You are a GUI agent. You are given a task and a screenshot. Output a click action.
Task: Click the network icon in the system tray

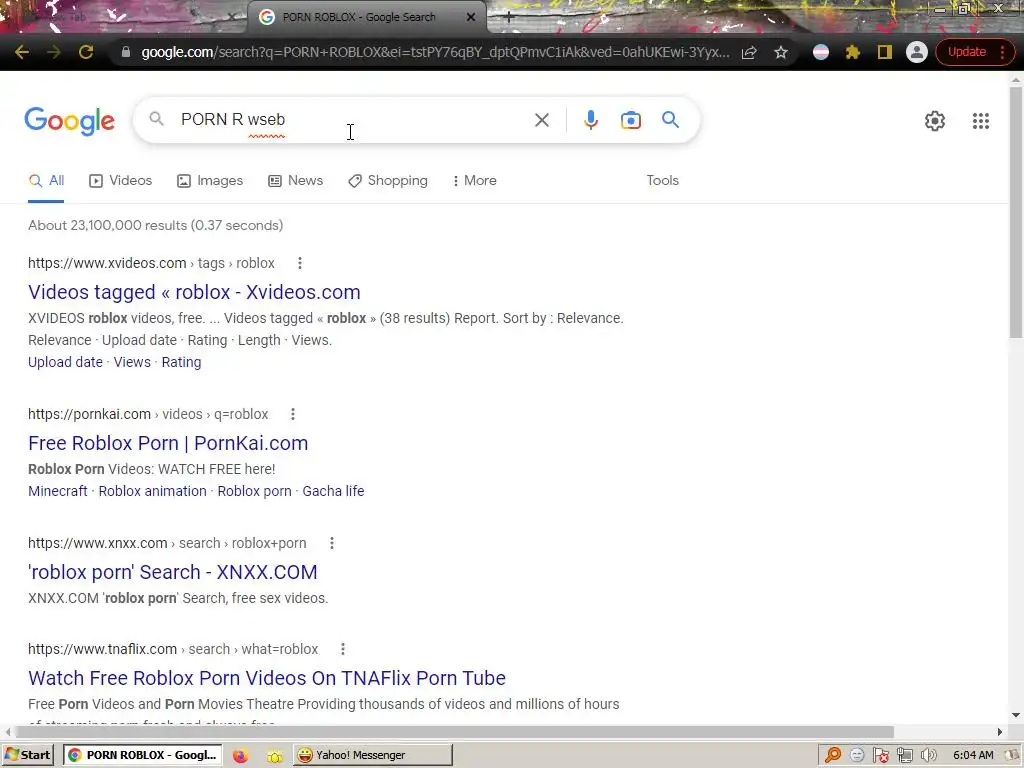coord(904,756)
